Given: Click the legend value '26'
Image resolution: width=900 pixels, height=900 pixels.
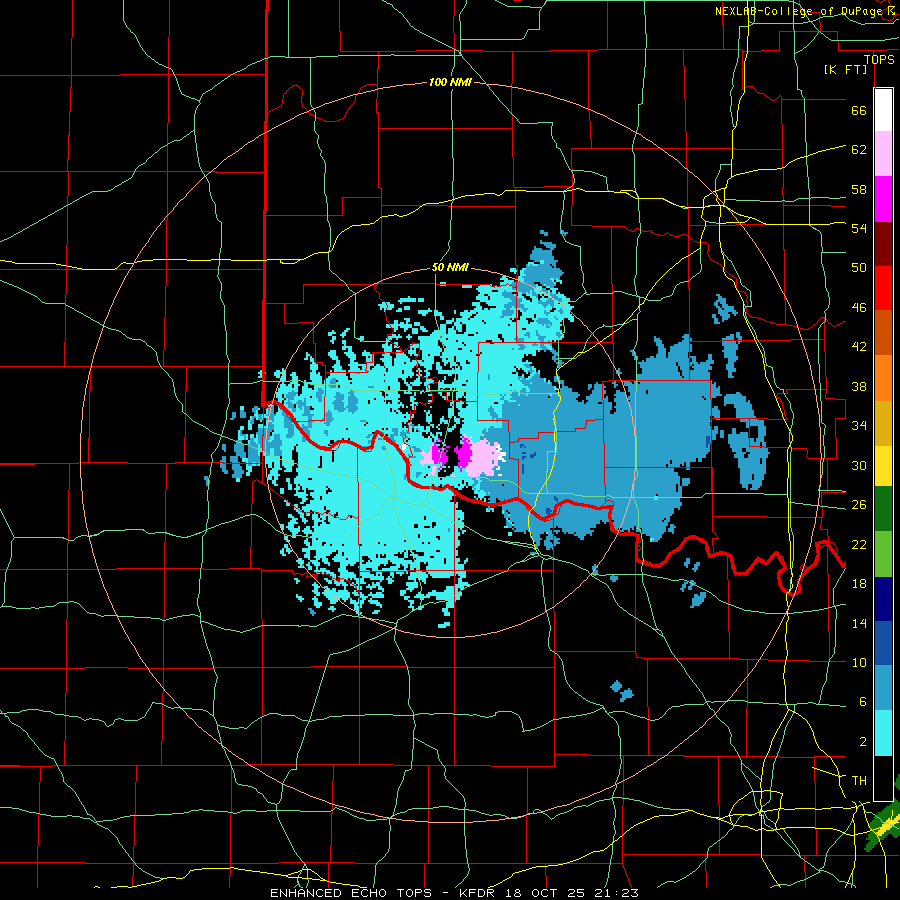Looking at the screenshot, I should (x=859, y=505).
